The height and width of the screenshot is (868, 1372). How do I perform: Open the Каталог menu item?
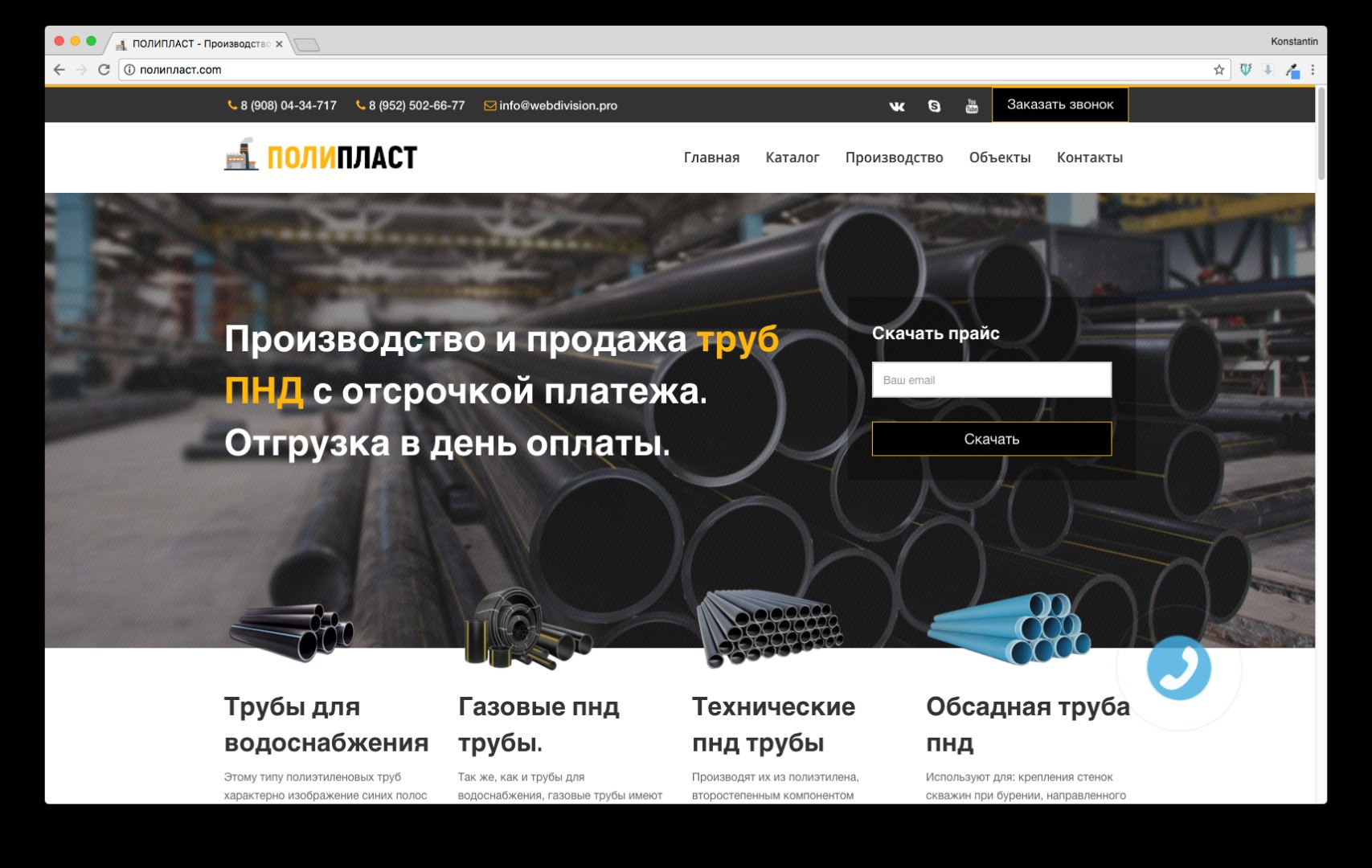coord(792,158)
